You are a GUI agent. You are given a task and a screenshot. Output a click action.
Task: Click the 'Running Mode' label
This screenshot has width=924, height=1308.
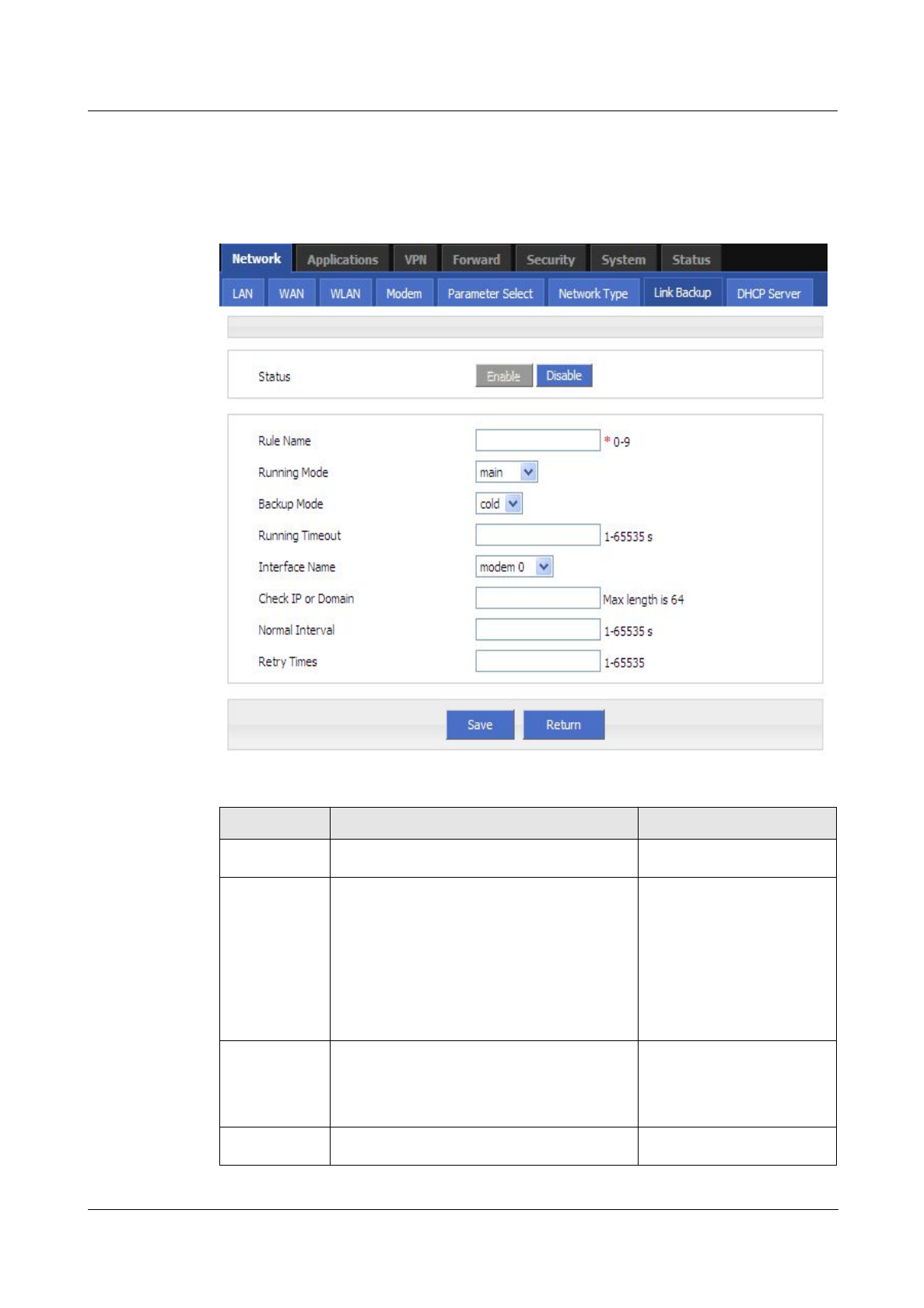point(293,472)
